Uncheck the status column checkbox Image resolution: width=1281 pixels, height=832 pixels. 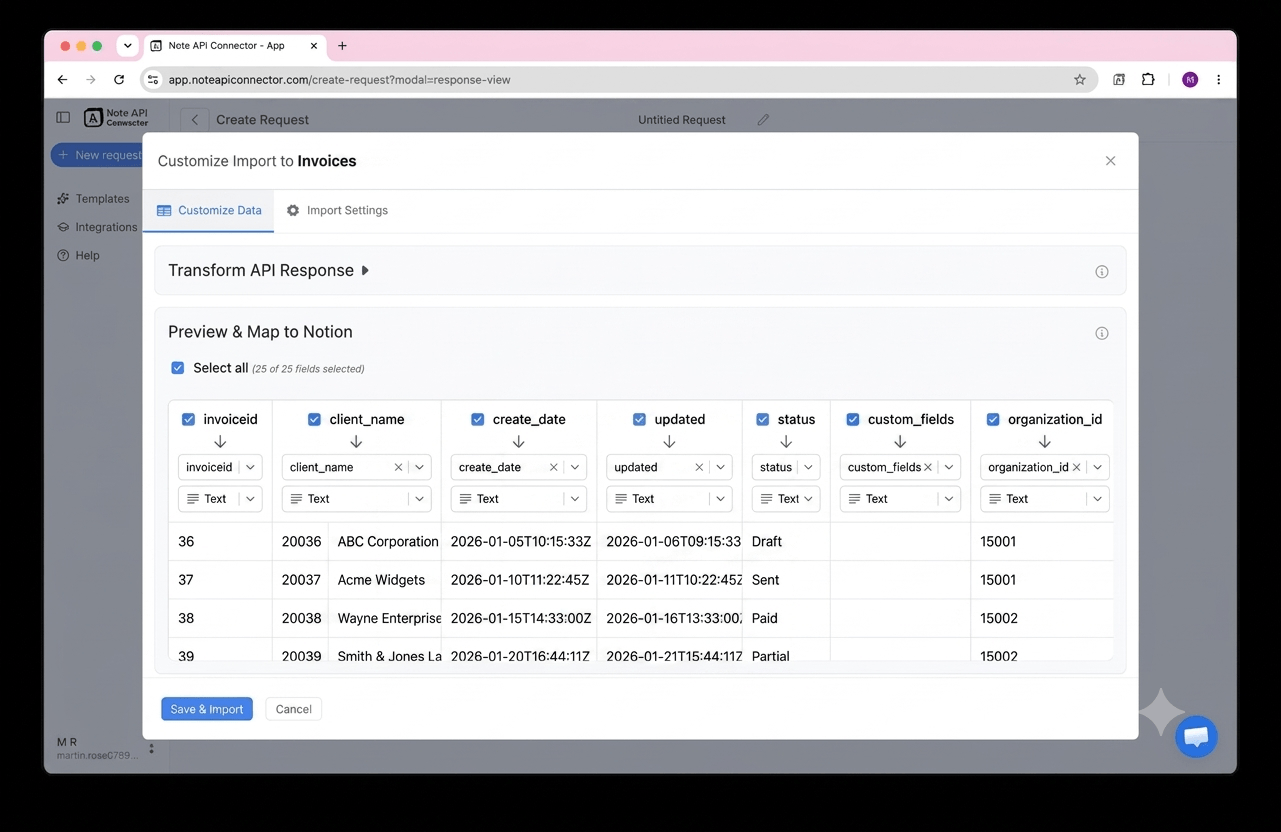[x=763, y=420]
